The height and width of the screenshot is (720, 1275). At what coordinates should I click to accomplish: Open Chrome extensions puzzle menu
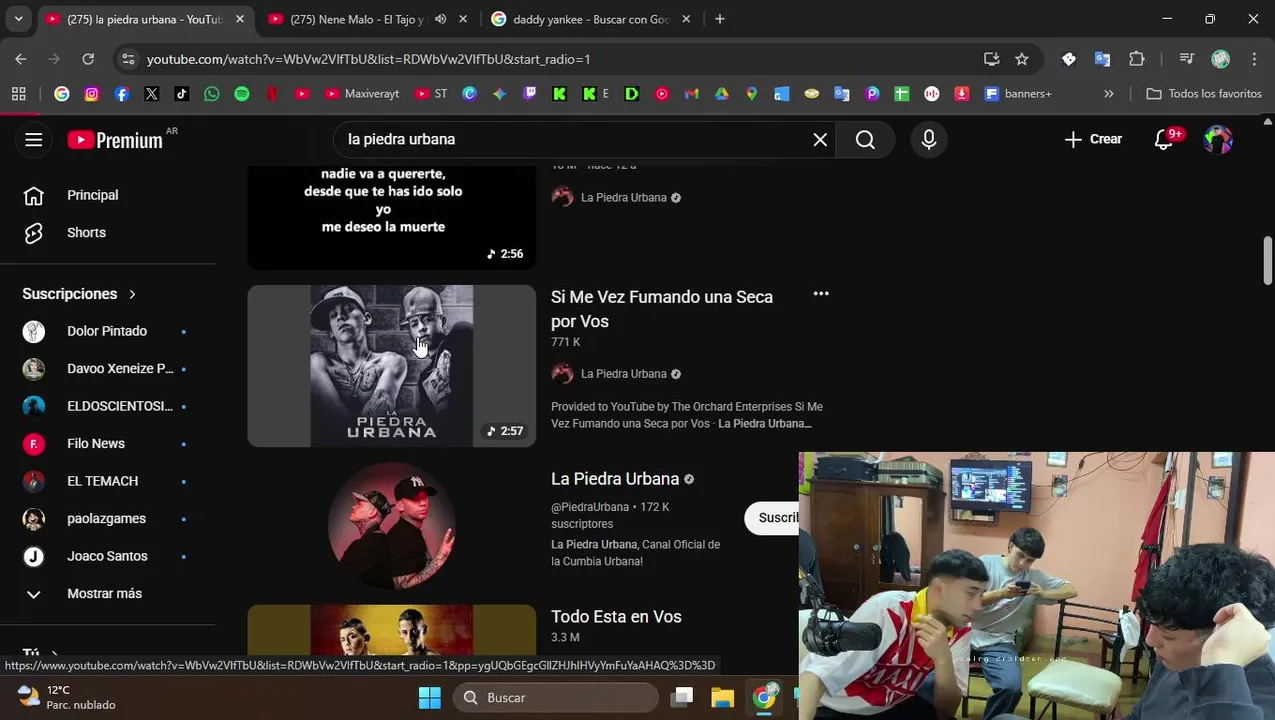(1137, 59)
